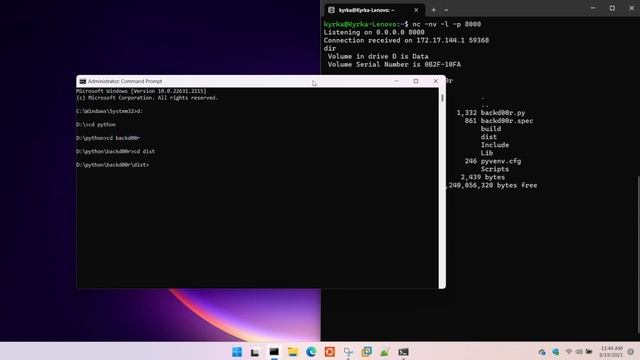Close the kyrka@Kyrka-Lenovo terminal tab

[x=416, y=10]
